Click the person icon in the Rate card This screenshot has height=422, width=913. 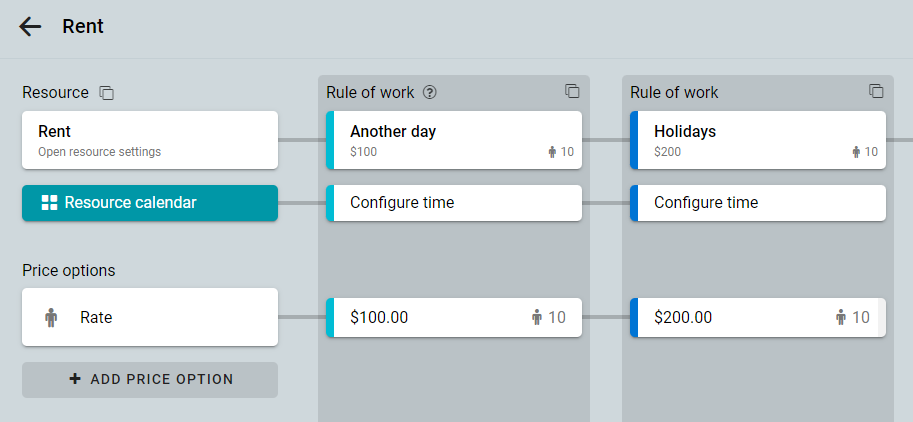click(51, 317)
